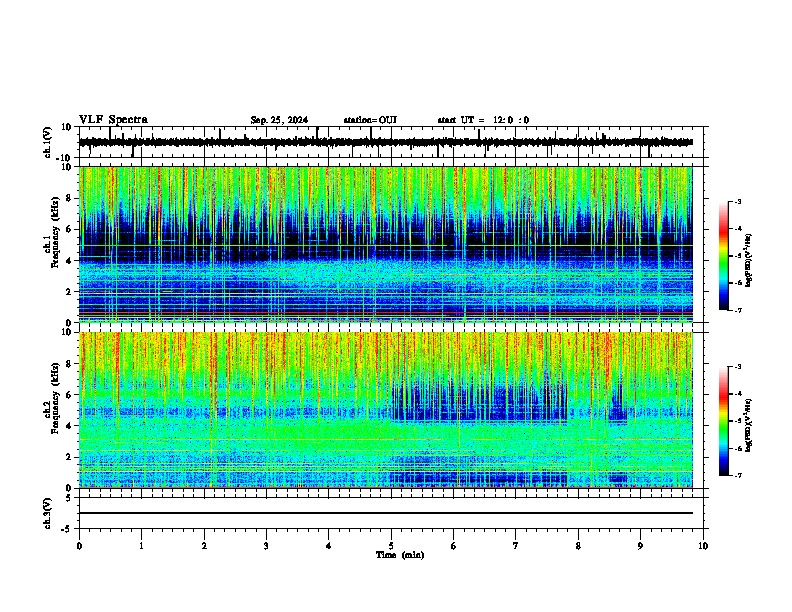Click the 'station=OUI' label
792x612 pixels.
pos(370,120)
